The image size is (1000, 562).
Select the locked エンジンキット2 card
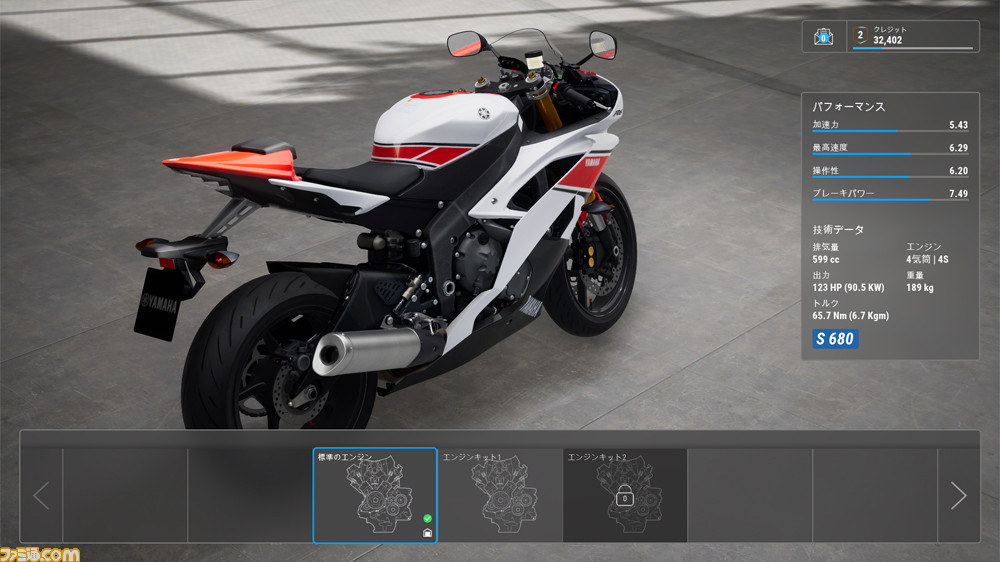tap(625, 496)
